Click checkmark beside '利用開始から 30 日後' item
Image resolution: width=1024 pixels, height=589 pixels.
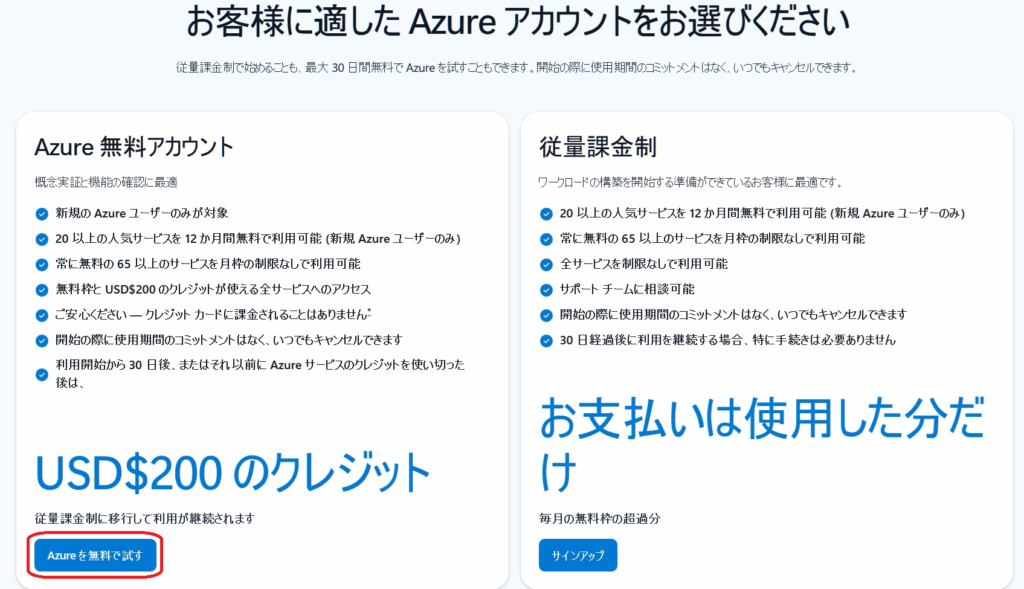(x=42, y=374)
